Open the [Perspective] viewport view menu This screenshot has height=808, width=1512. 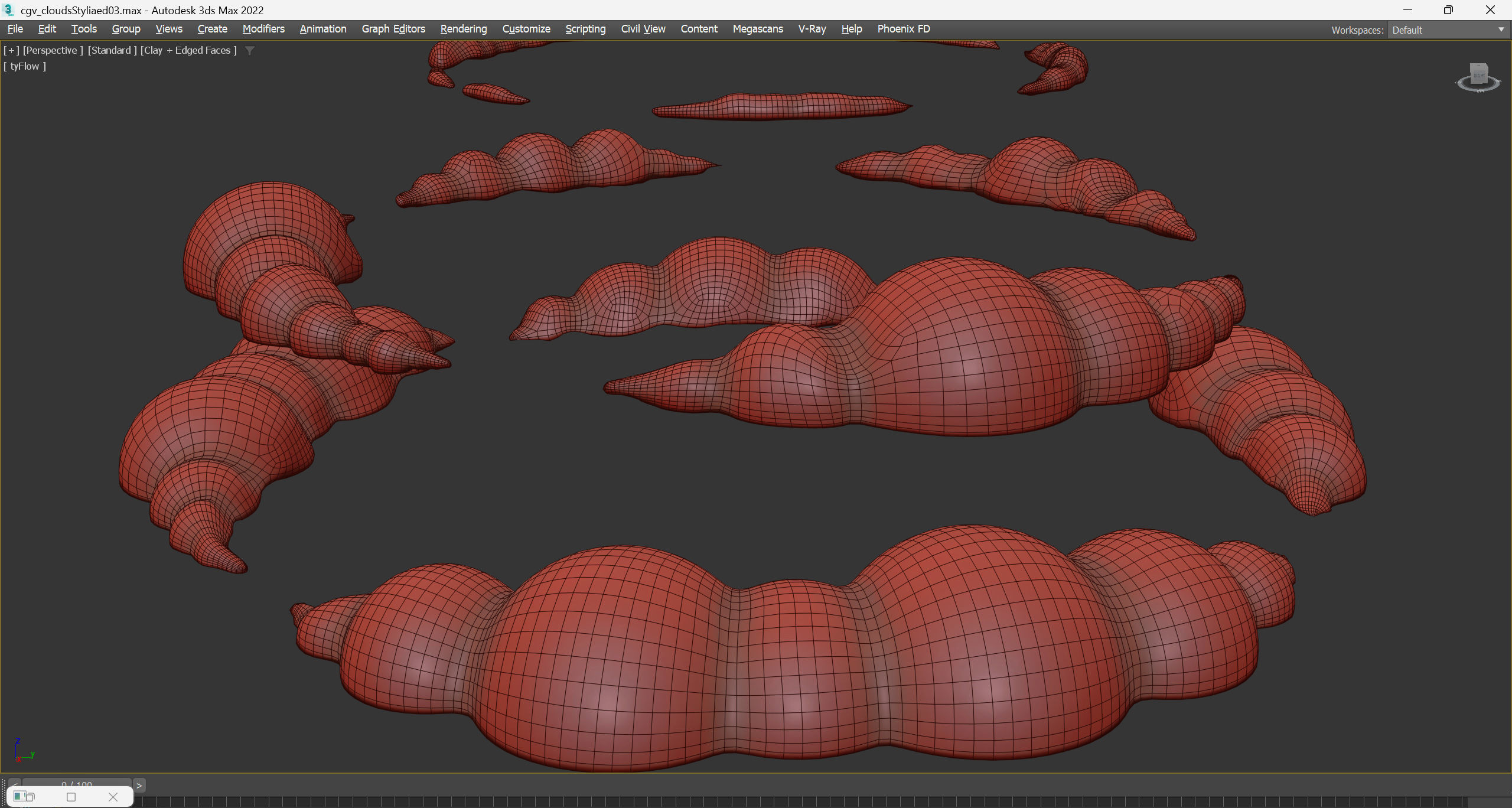53,50
